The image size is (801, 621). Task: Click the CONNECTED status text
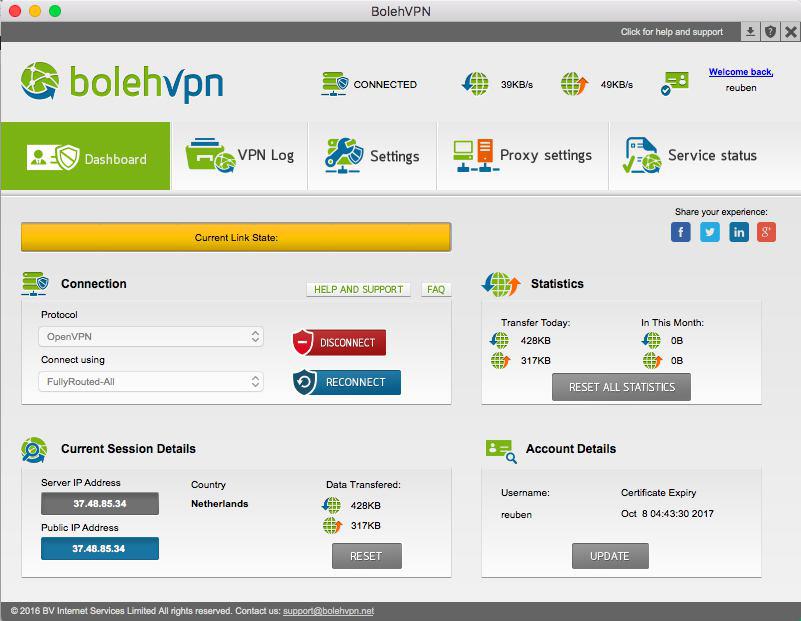385,84
